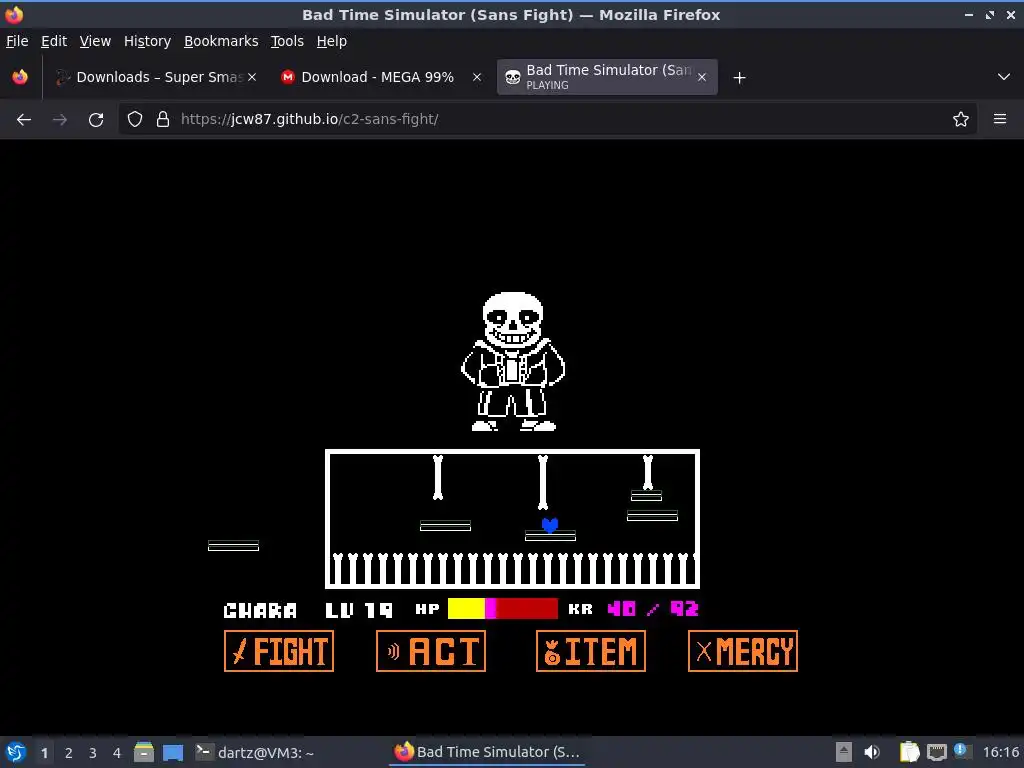Open the network monitor tray icon
Screen dimensions: 1024x768
tap(936, 752)
